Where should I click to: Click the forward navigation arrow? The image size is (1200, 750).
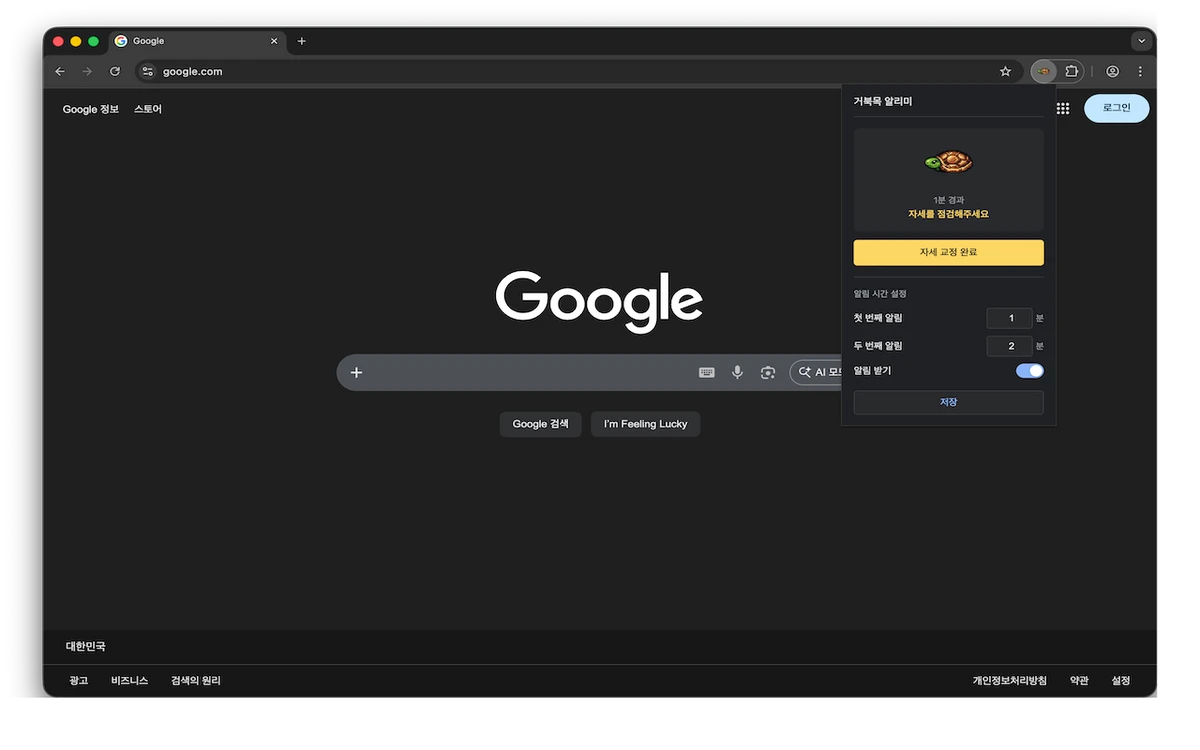87,72
